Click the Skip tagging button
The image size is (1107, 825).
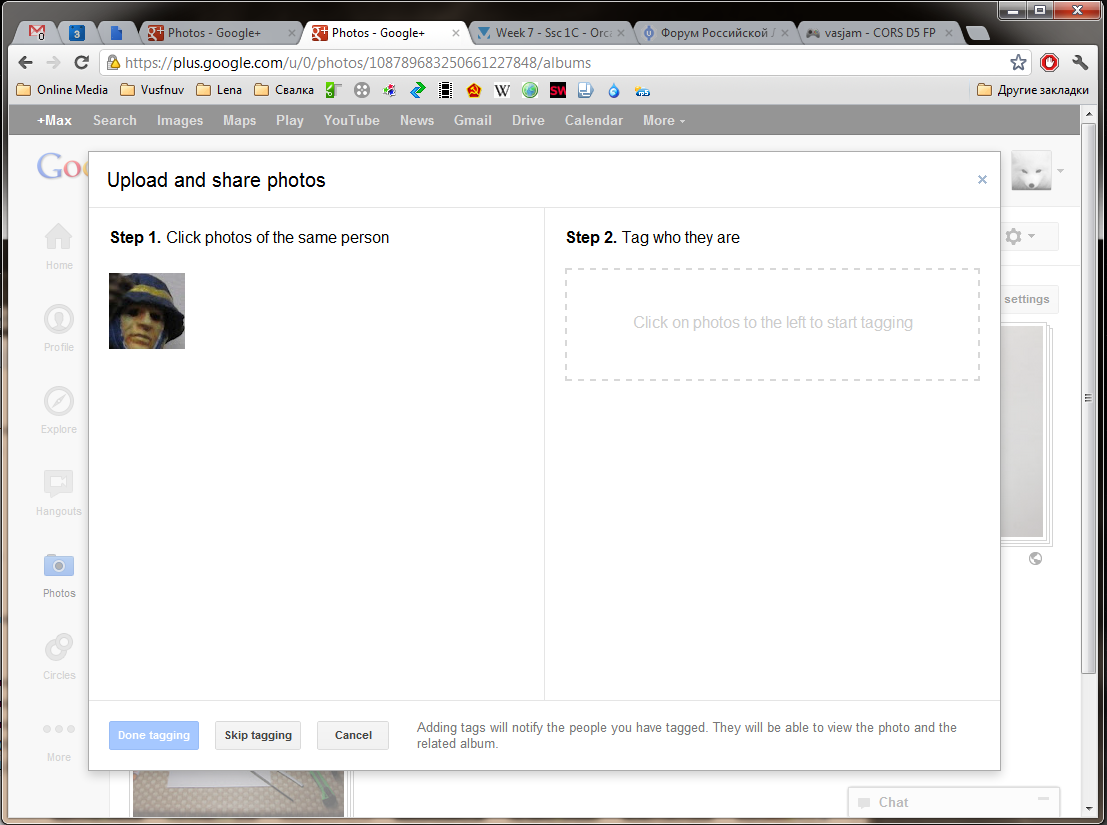click(x=258, y=735)
